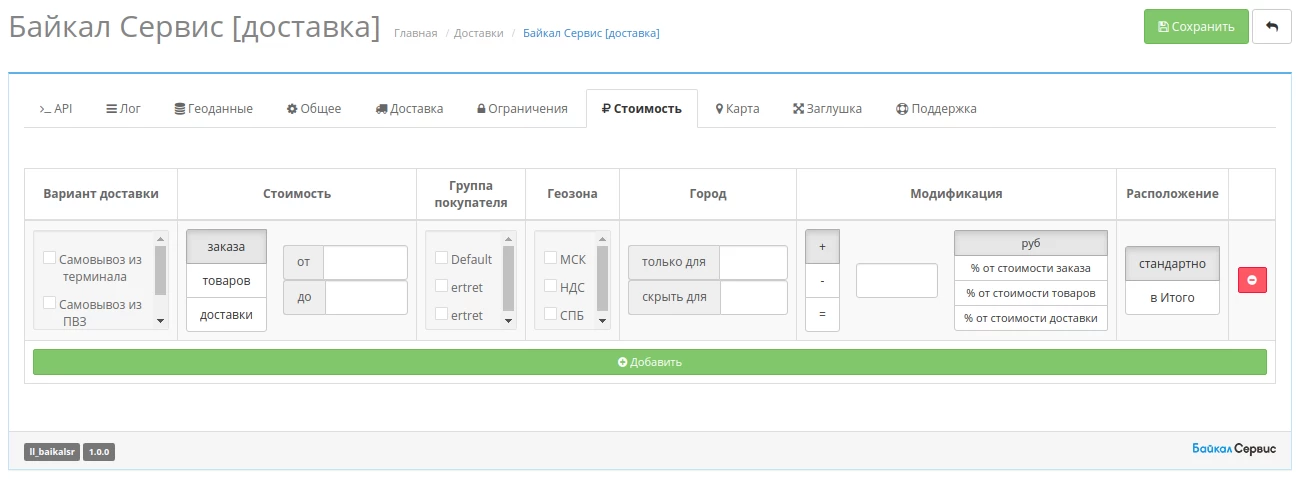Switch to the Карта tab

pyautogui.click(x=738, y=108)
